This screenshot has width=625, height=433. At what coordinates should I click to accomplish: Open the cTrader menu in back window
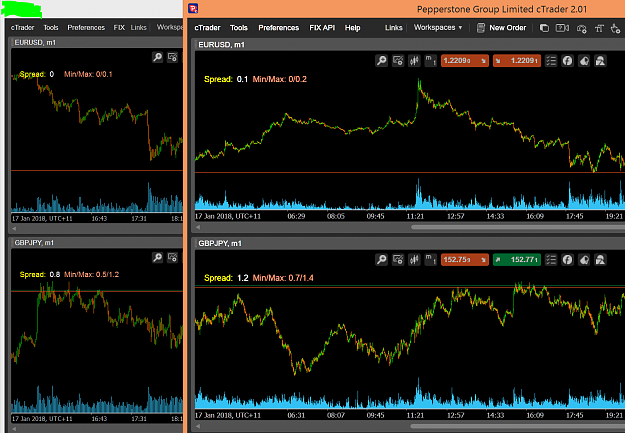(23, 28)
